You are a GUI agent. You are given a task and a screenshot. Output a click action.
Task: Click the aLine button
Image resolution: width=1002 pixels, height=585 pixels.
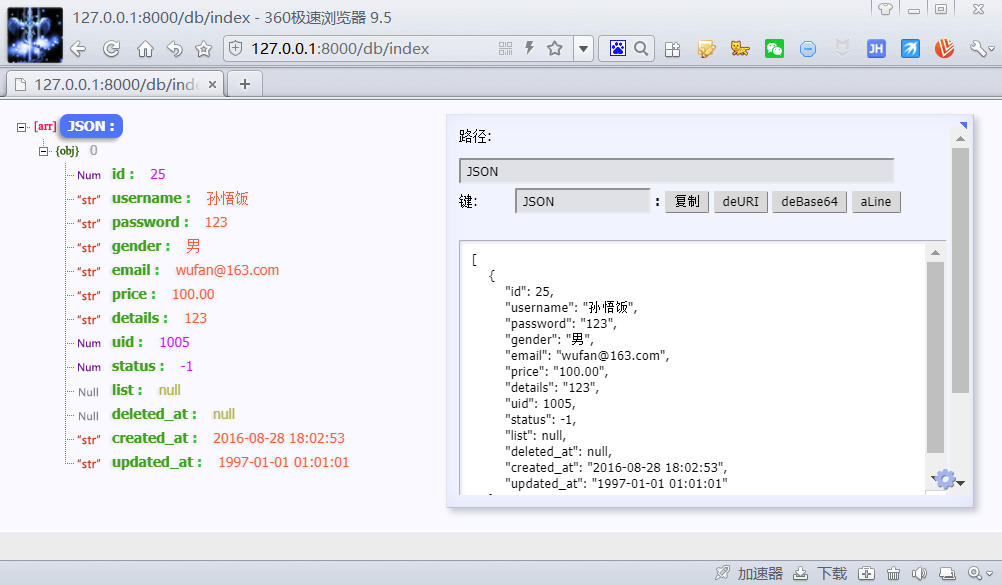point(875,201)
